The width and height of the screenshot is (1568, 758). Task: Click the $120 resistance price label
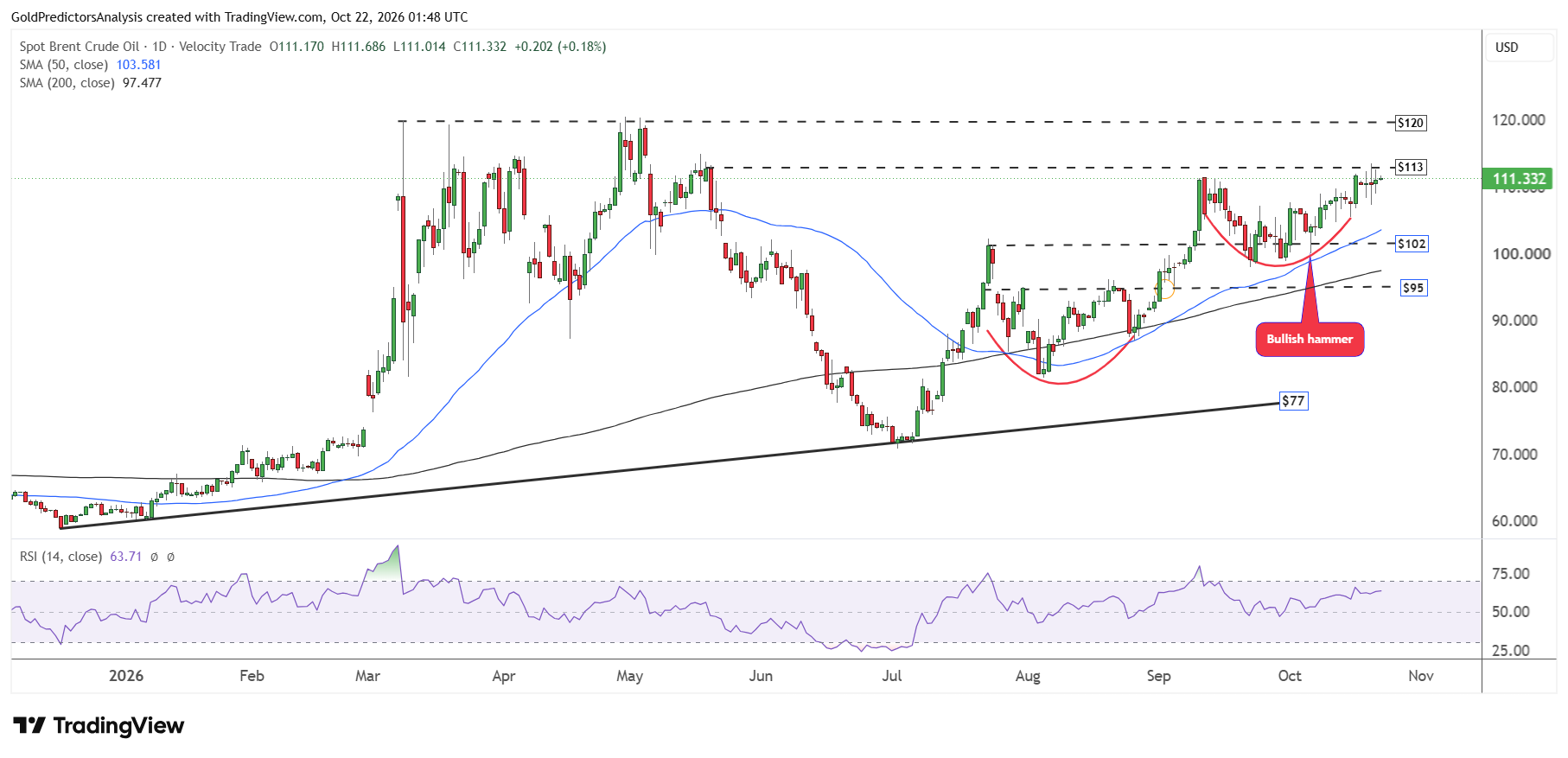click(1411, 123)
